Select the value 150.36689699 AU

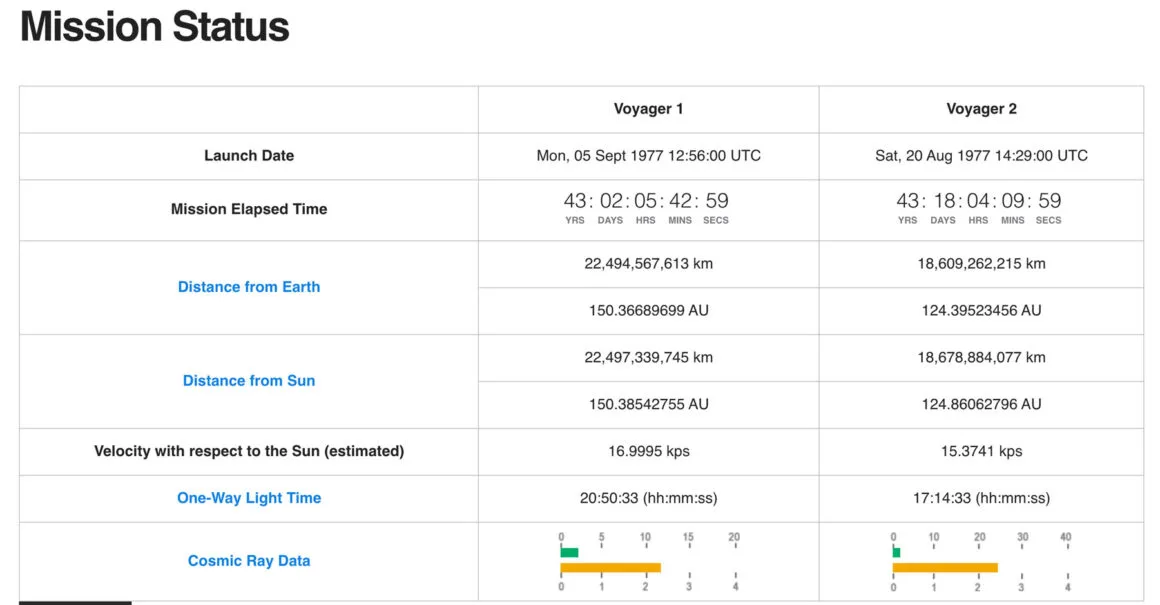[x=648, y=311]
